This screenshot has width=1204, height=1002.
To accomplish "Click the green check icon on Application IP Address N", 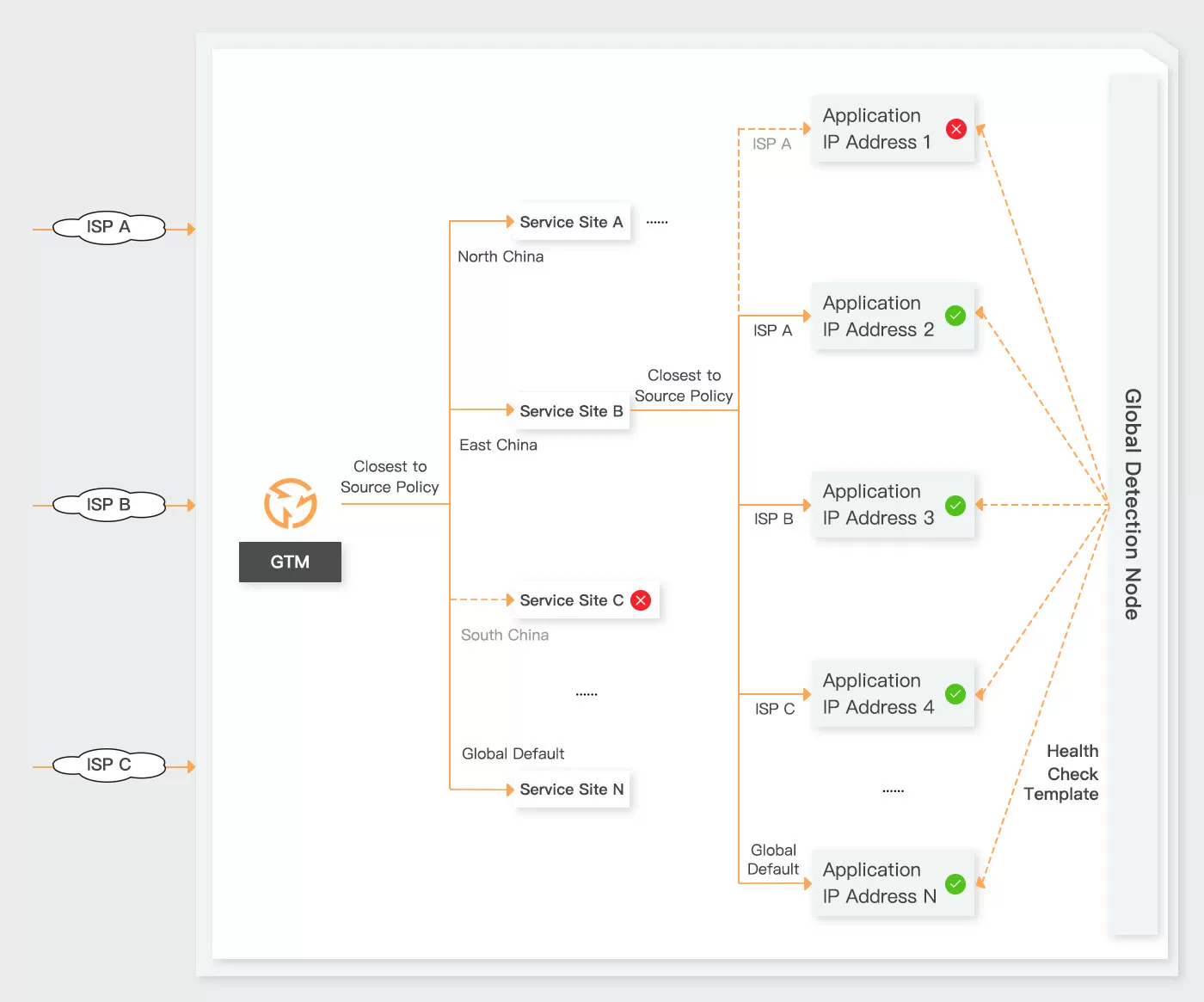I will pos(955,883).
